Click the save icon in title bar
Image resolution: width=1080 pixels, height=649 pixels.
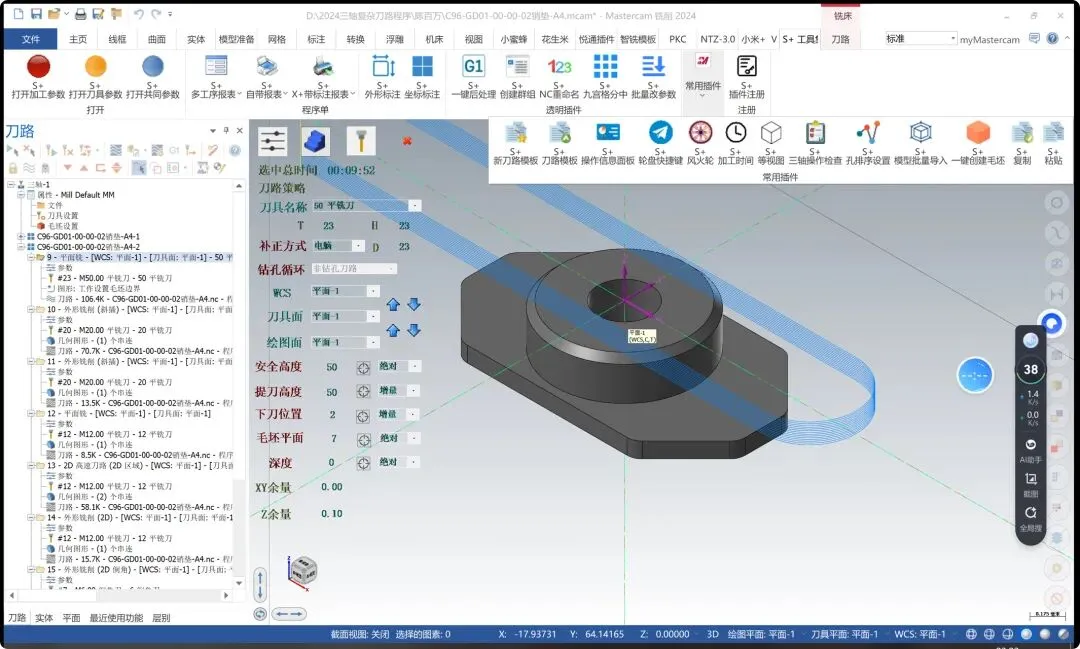36,14
